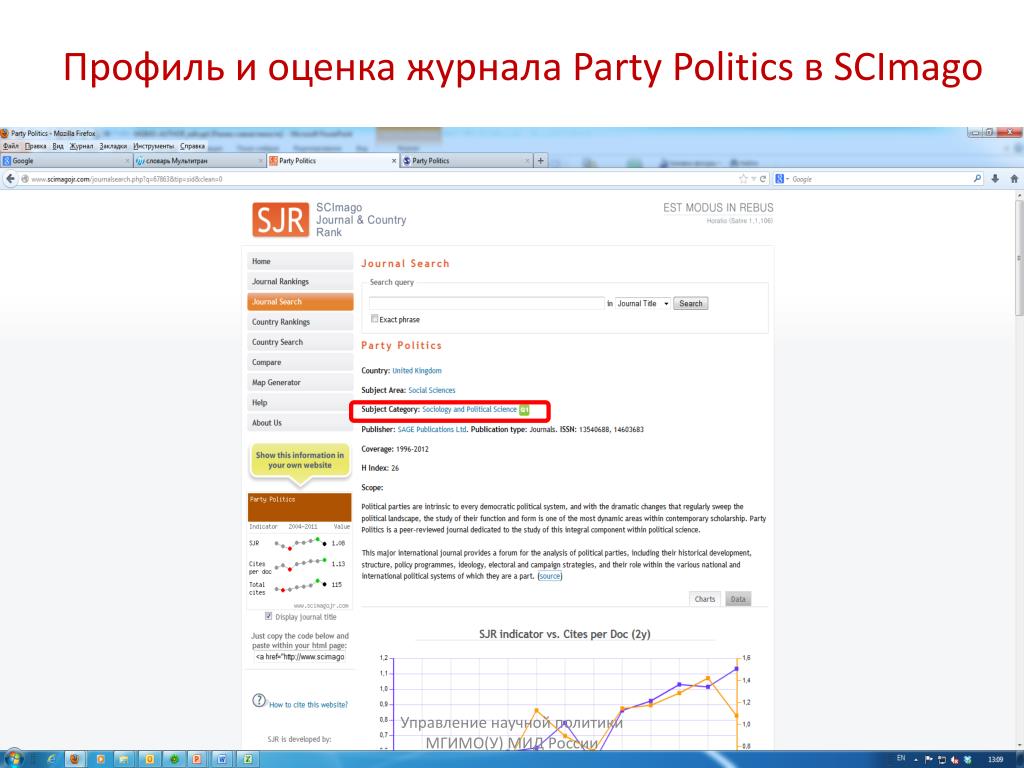Click the embed code text field

(x=300, y=656)
